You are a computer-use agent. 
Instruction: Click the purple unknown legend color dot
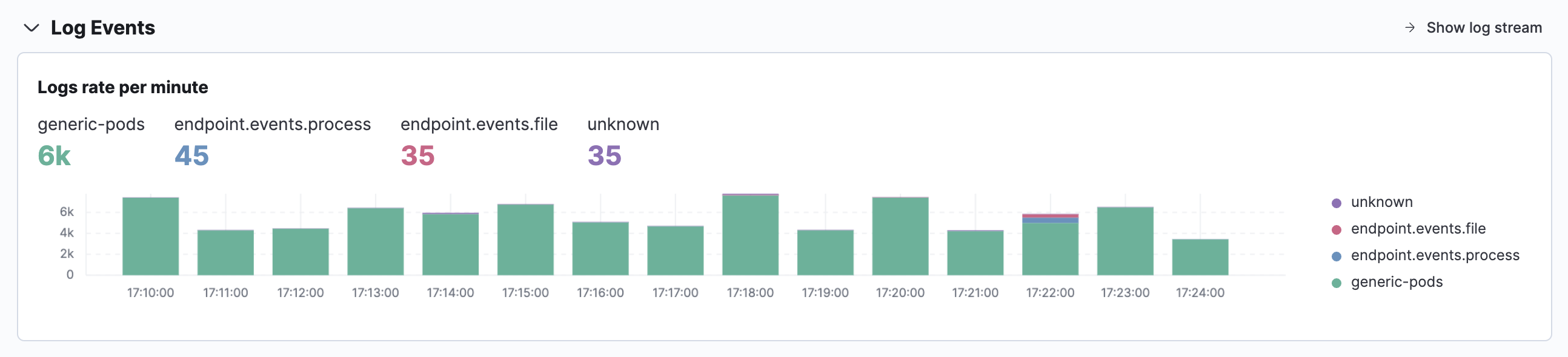(1336, 203)
